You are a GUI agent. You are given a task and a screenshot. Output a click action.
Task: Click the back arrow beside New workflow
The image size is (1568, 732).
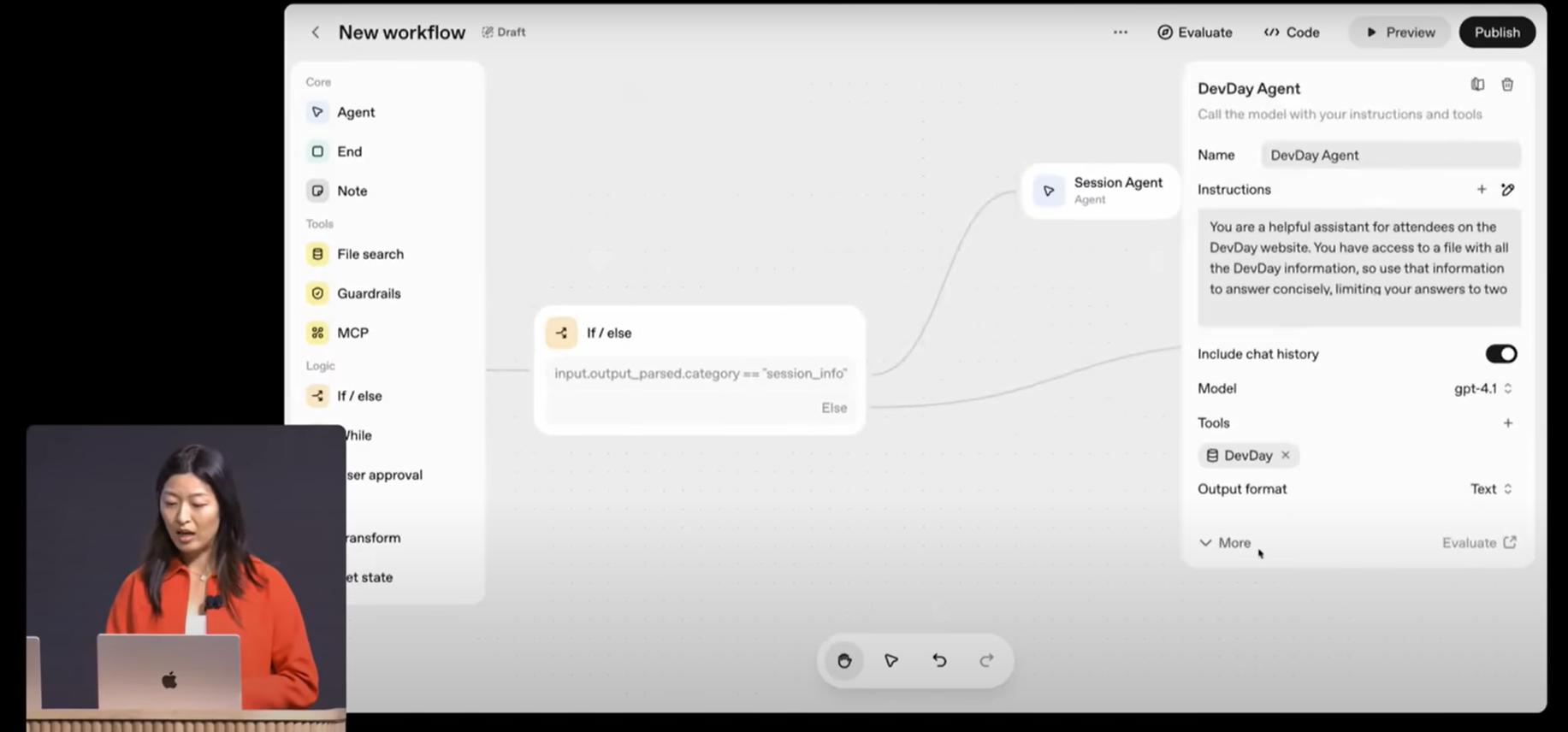tap(316, 32)
